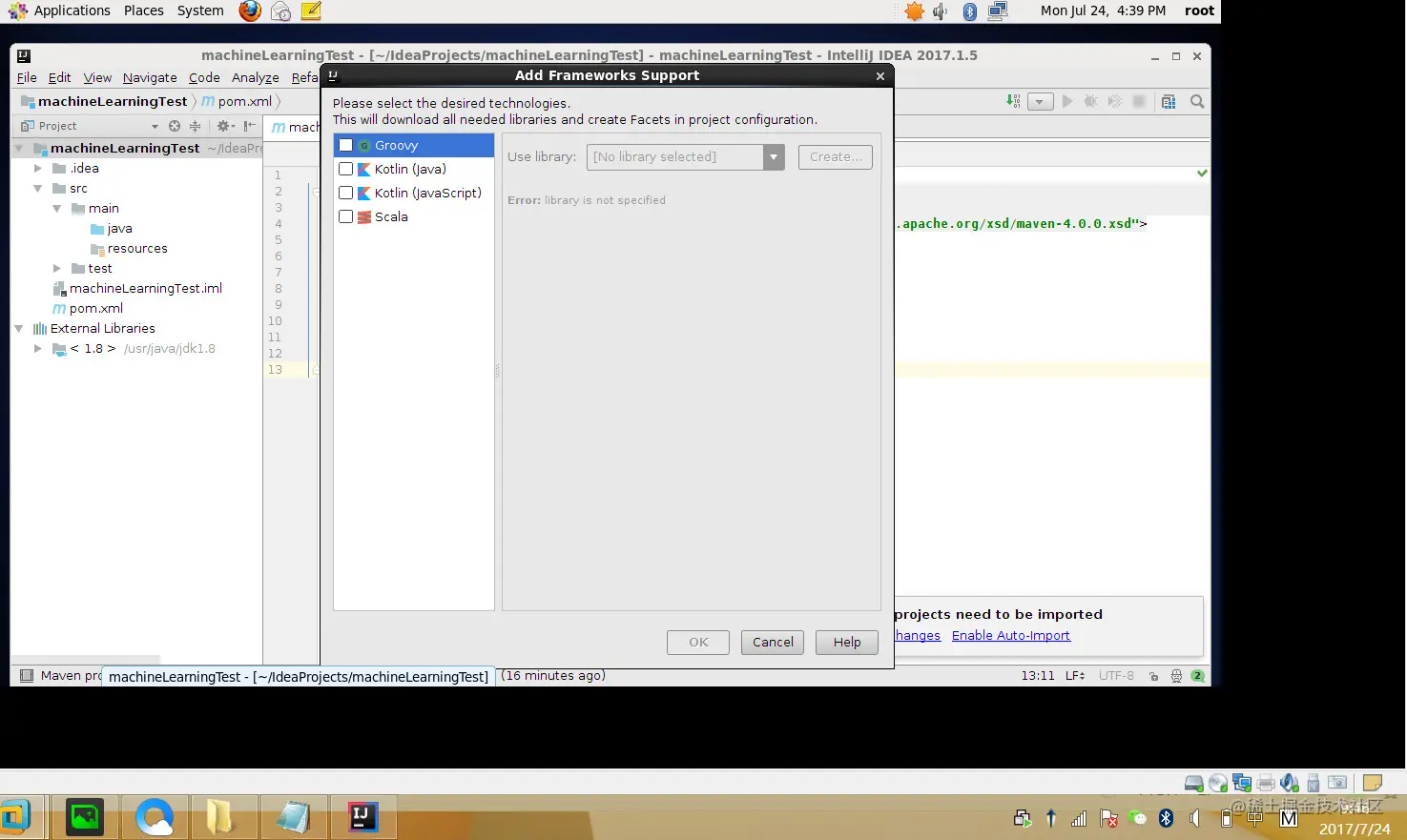
Task: Click the Enable Auto-Import link
Action: click(1011, 636)
